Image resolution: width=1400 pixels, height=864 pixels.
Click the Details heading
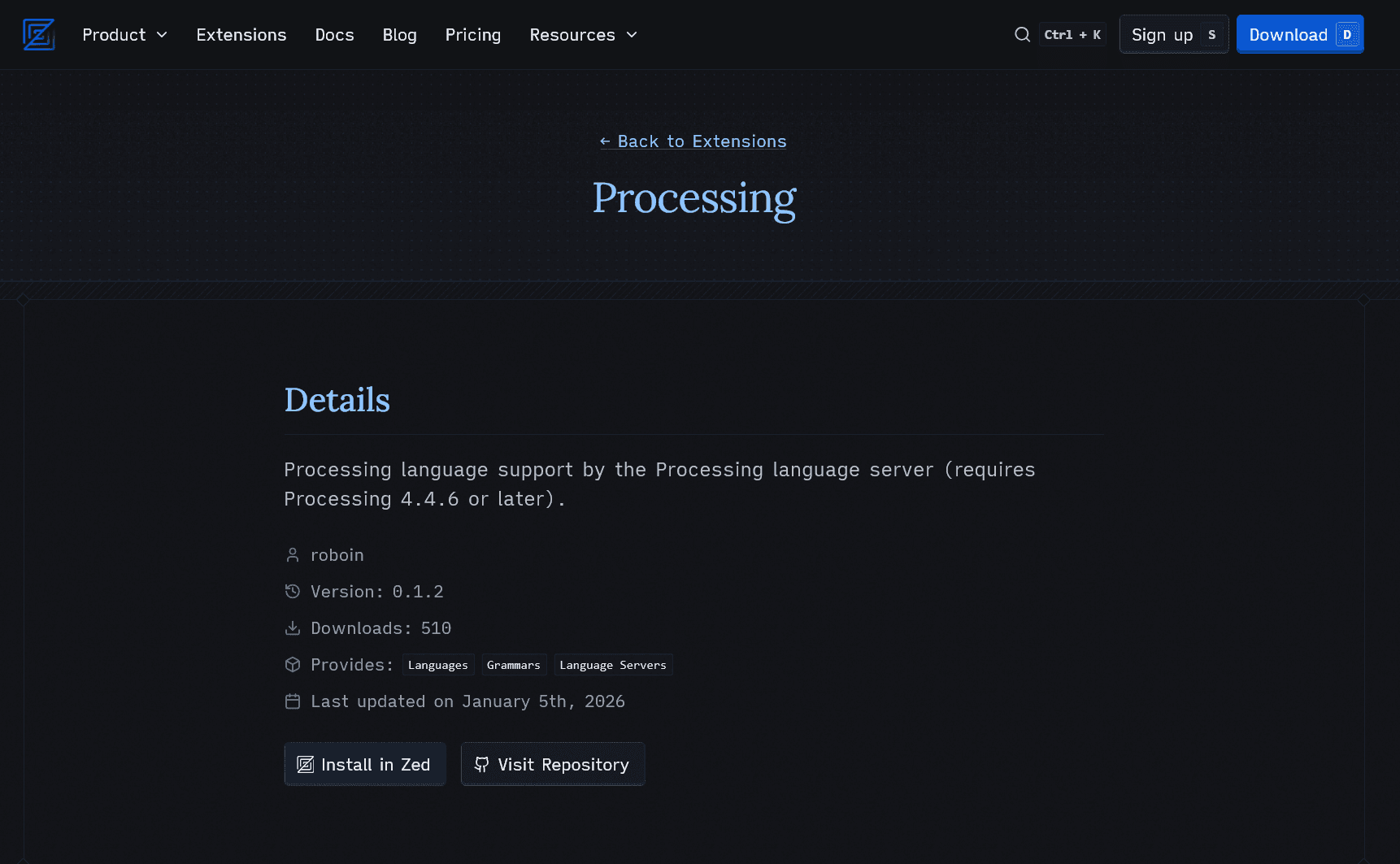pos(337,400)
